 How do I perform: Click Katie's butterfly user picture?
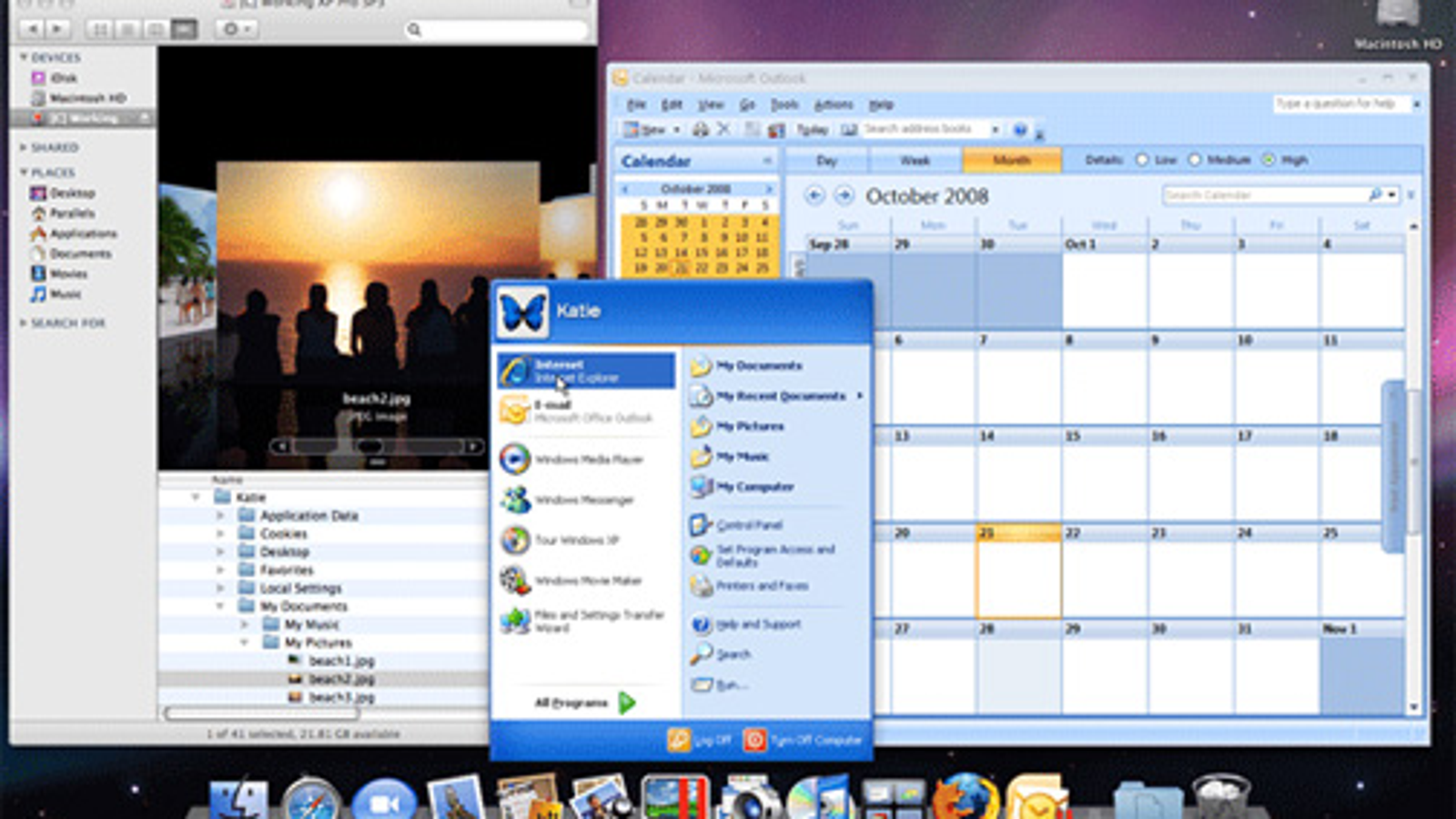coord(522,312)
